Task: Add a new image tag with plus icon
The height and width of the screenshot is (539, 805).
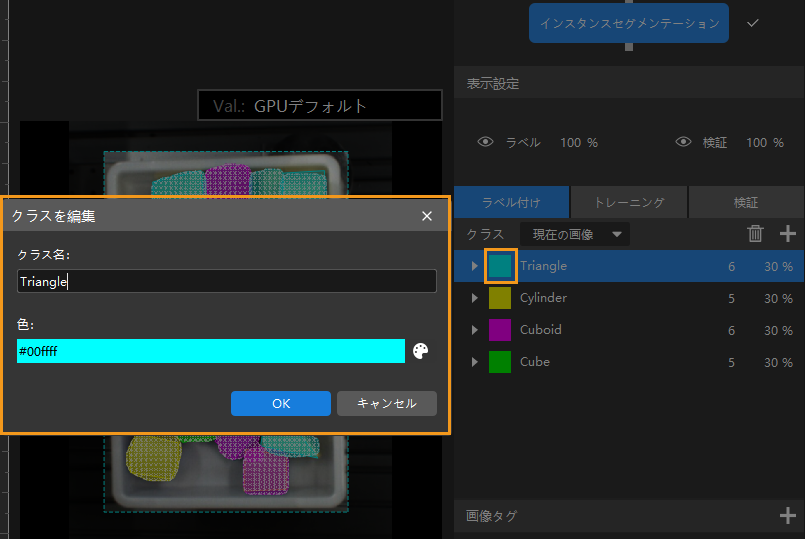Action: 788,516
